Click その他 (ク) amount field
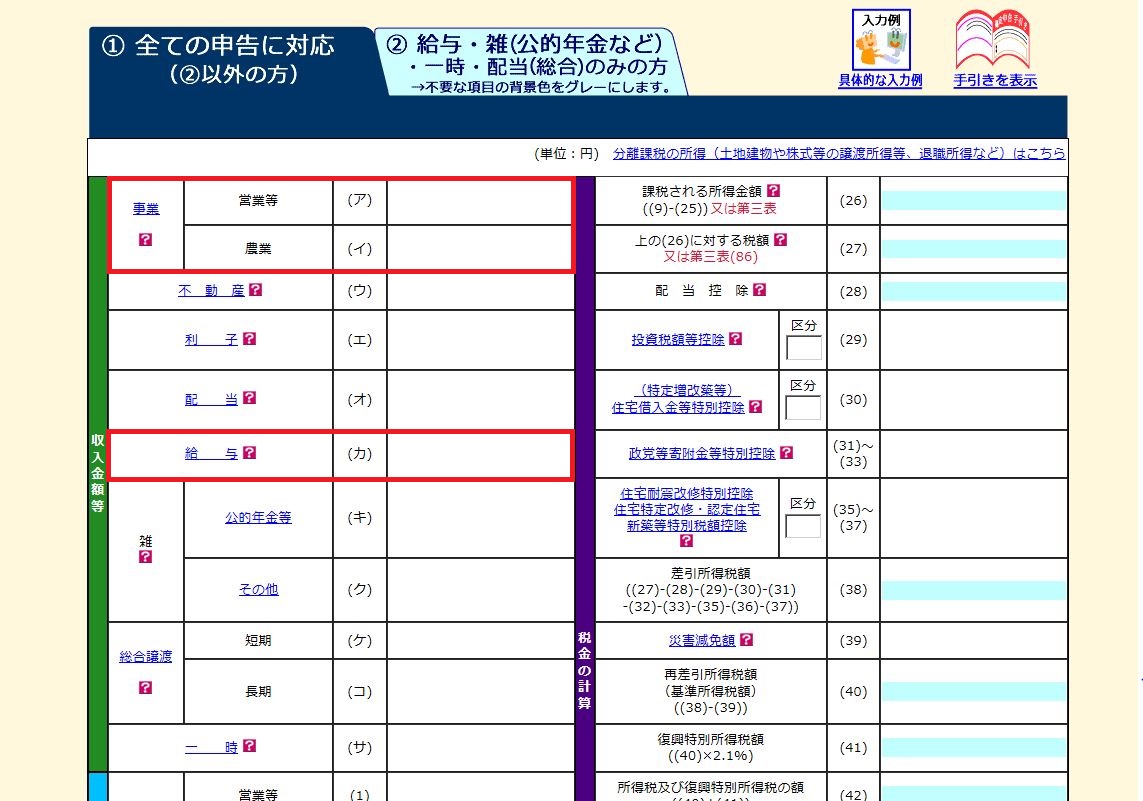This screenshot has height=801, width=1143. pos(480,590)
